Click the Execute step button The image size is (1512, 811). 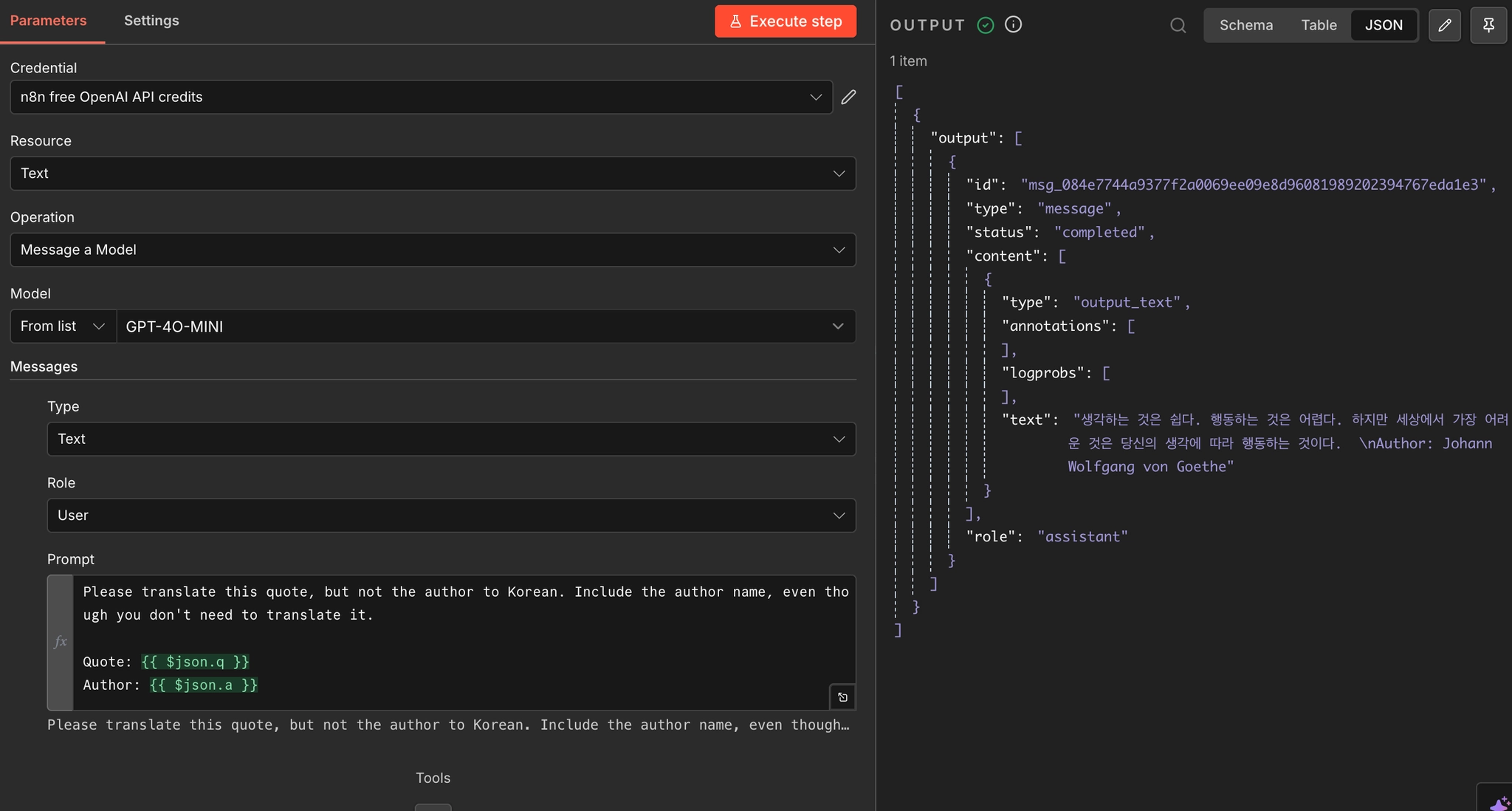click(786, 21)
